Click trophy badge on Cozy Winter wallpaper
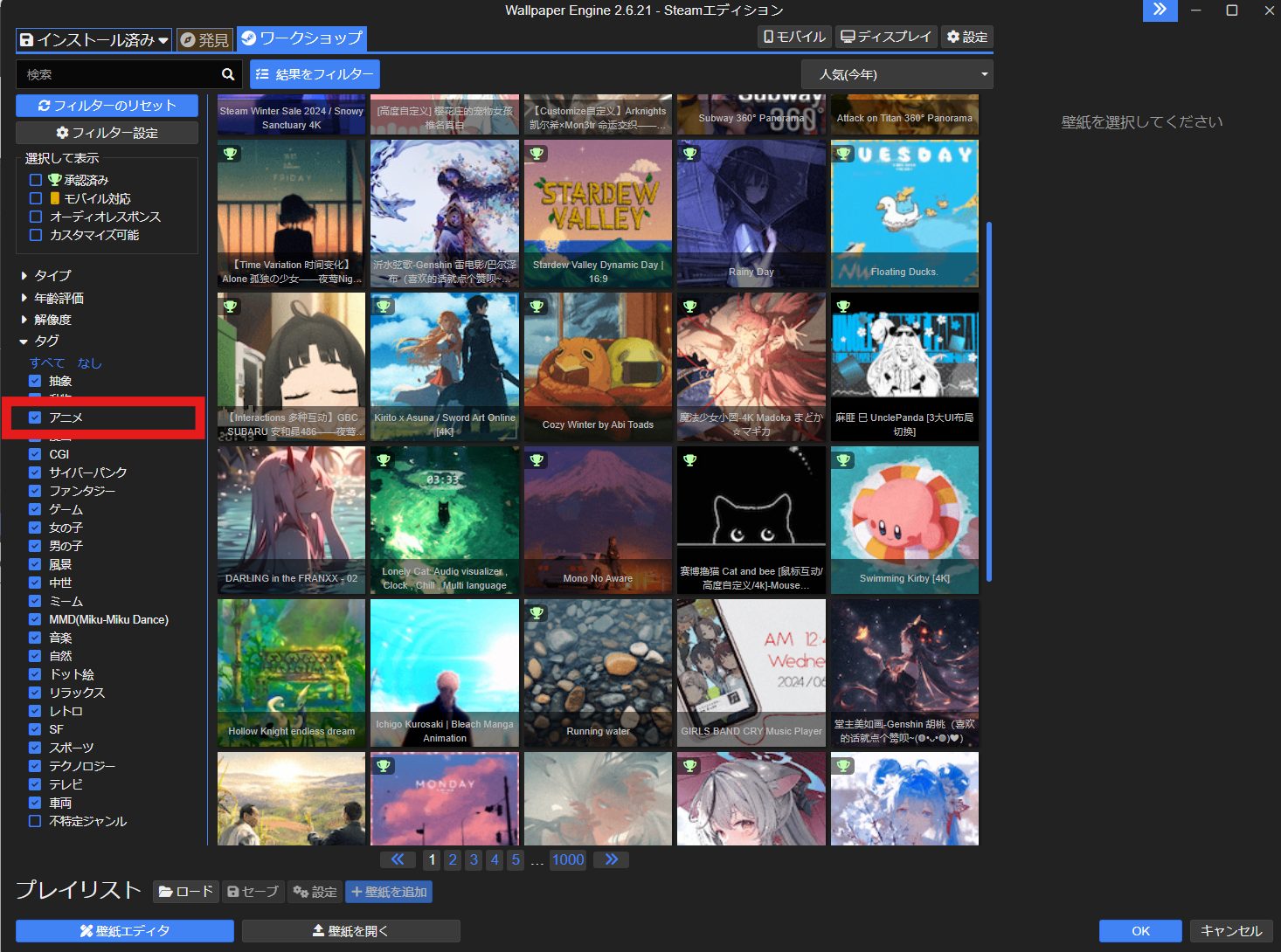 click(537, 307)
